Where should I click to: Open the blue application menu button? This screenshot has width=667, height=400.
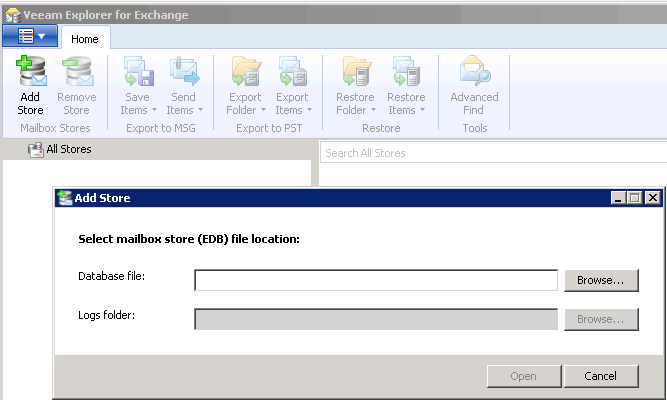30,36
